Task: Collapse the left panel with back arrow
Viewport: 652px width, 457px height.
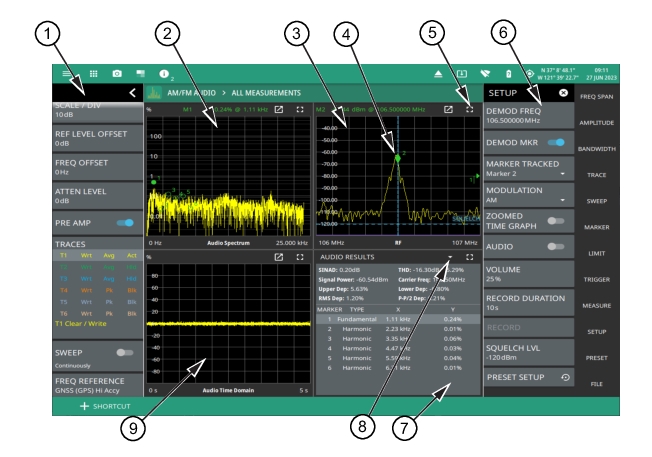Action: (x=132, y=92)
